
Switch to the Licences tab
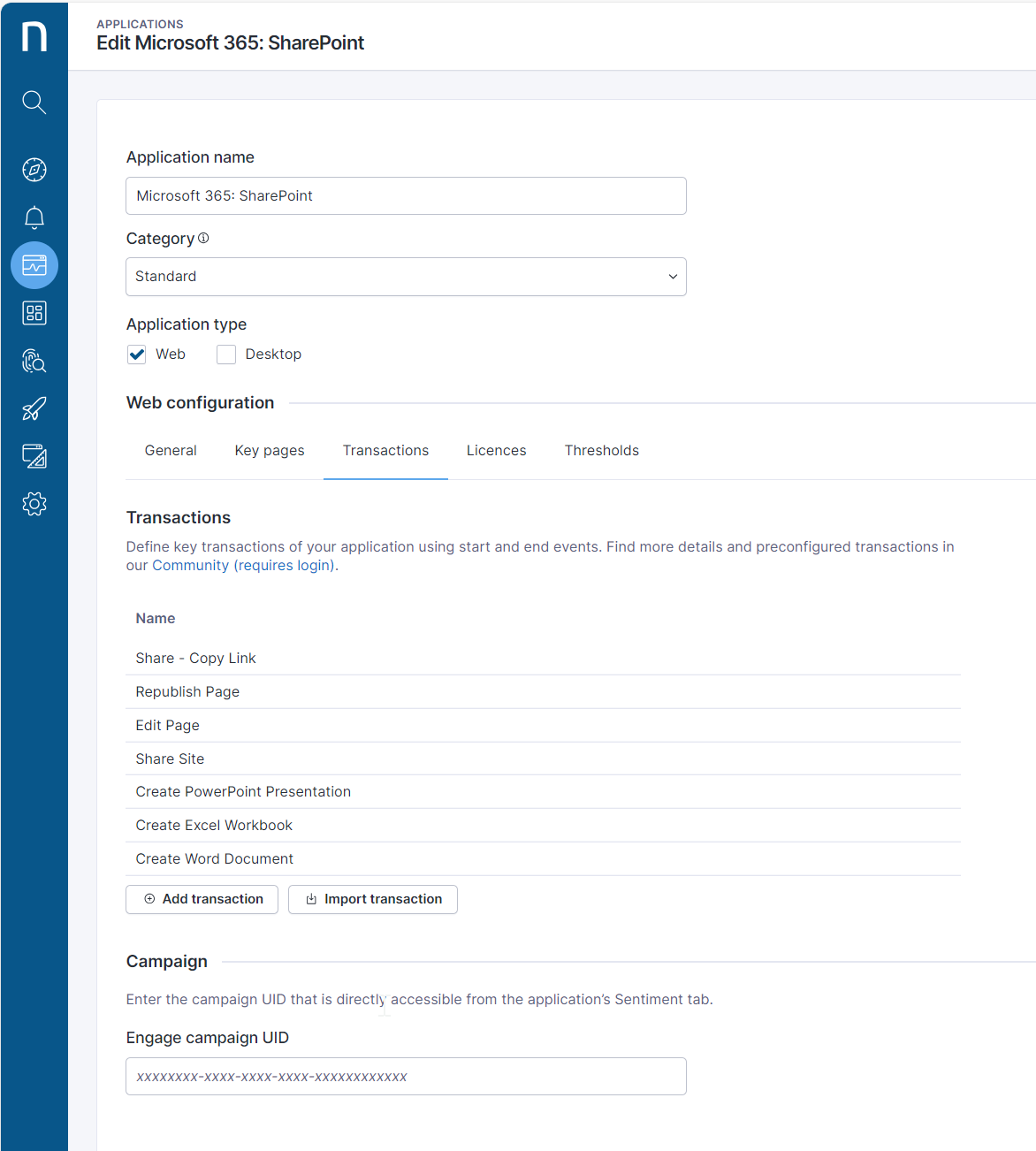[x=497, y=451]
